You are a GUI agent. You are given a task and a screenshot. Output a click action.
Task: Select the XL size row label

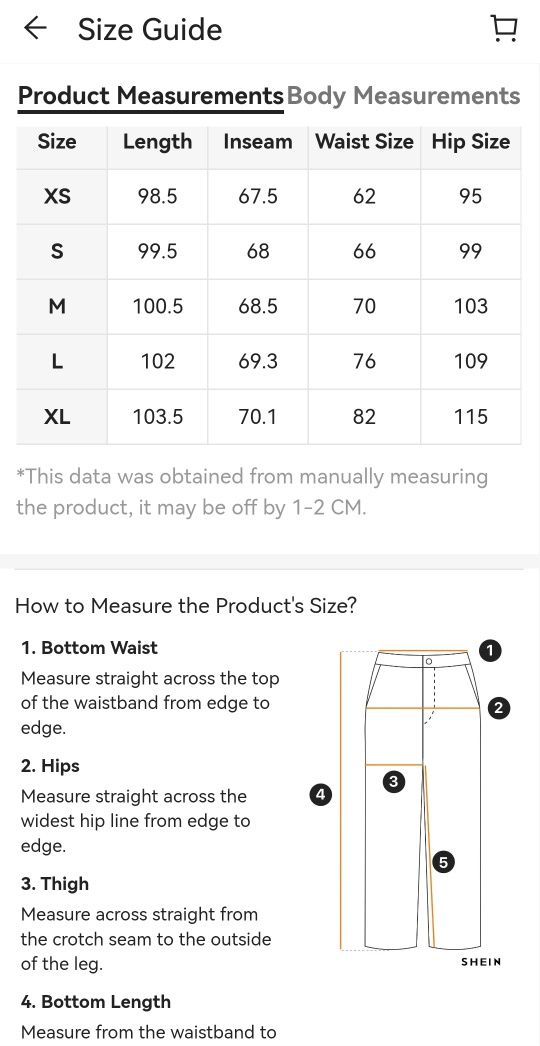57,417
